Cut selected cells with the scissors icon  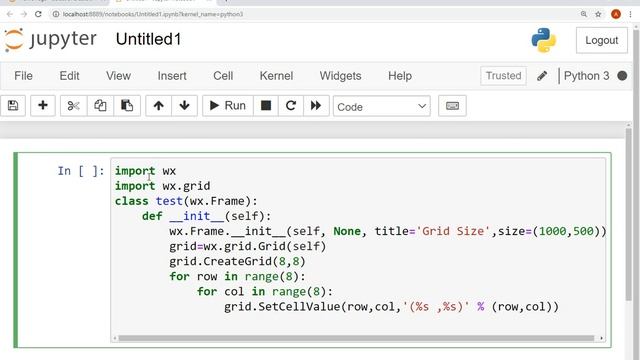[x=73, y=106]
